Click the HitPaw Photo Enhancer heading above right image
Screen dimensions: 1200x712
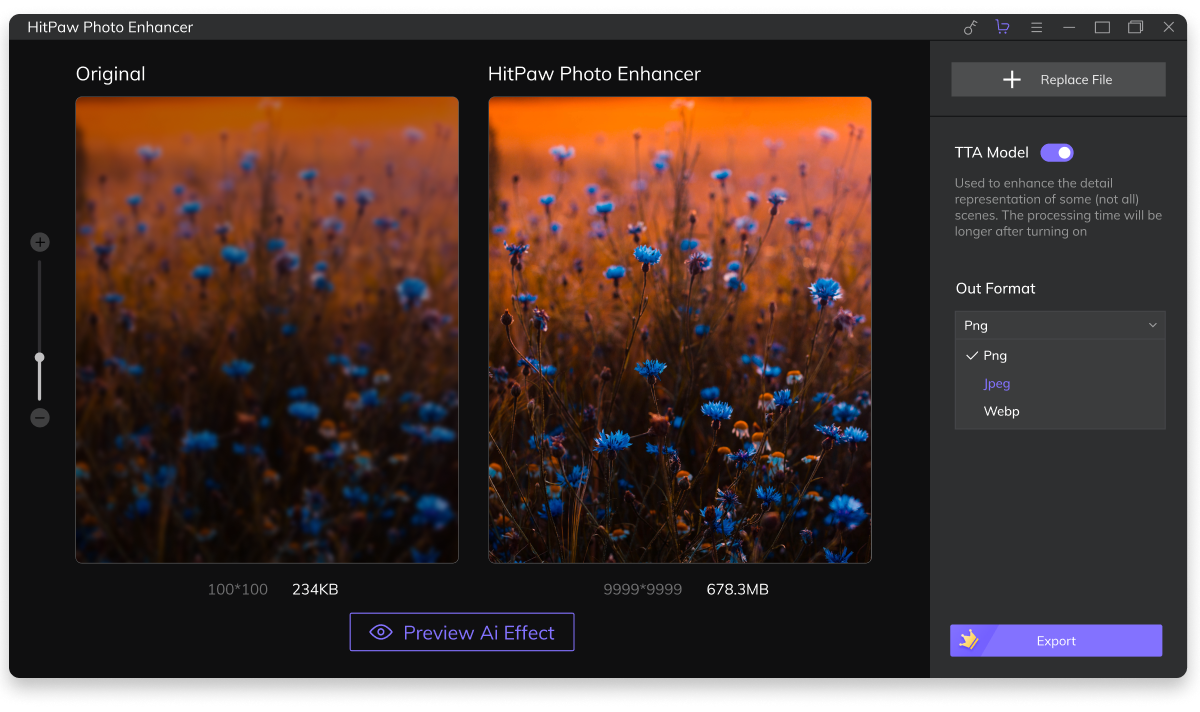[x=594, y=74]
